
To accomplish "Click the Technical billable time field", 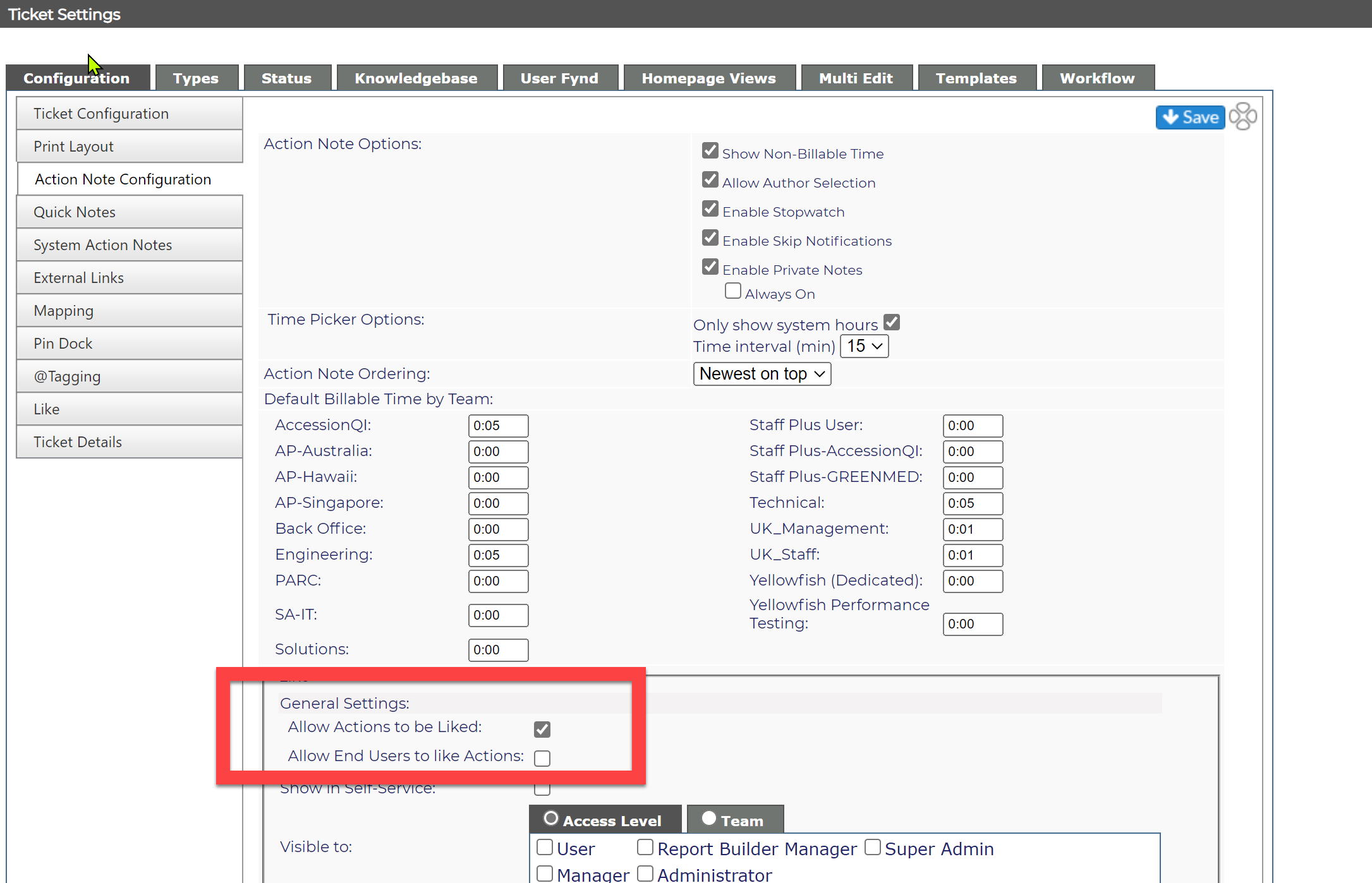I will point(973,503).
